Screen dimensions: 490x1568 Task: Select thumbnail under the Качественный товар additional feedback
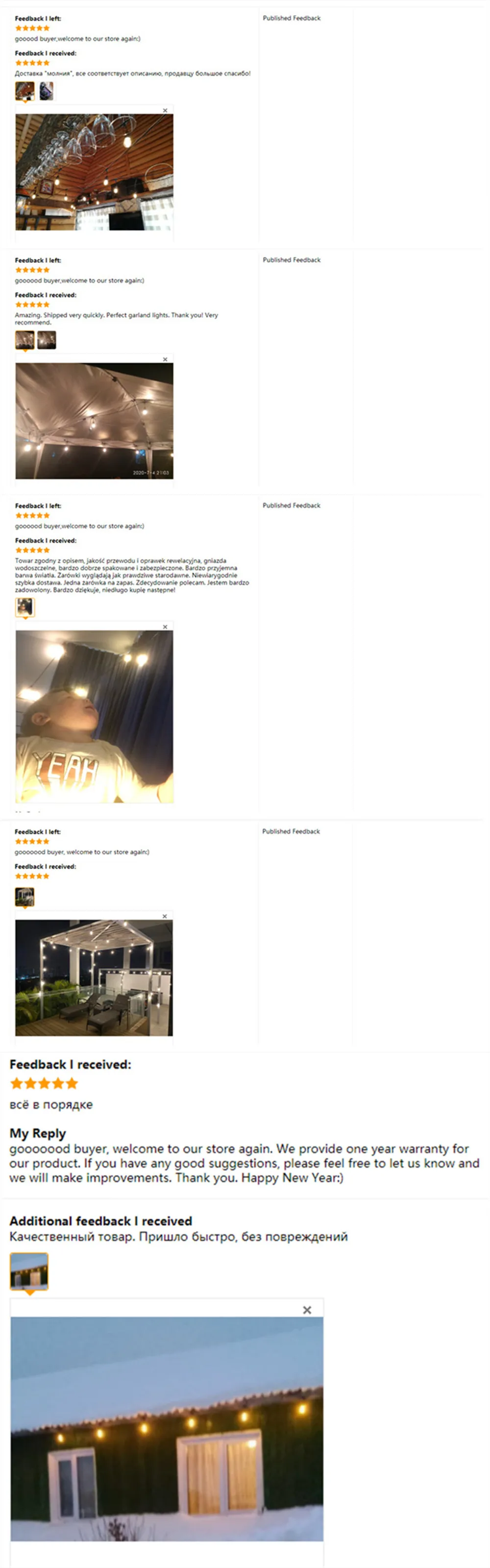pos(29,1271)
